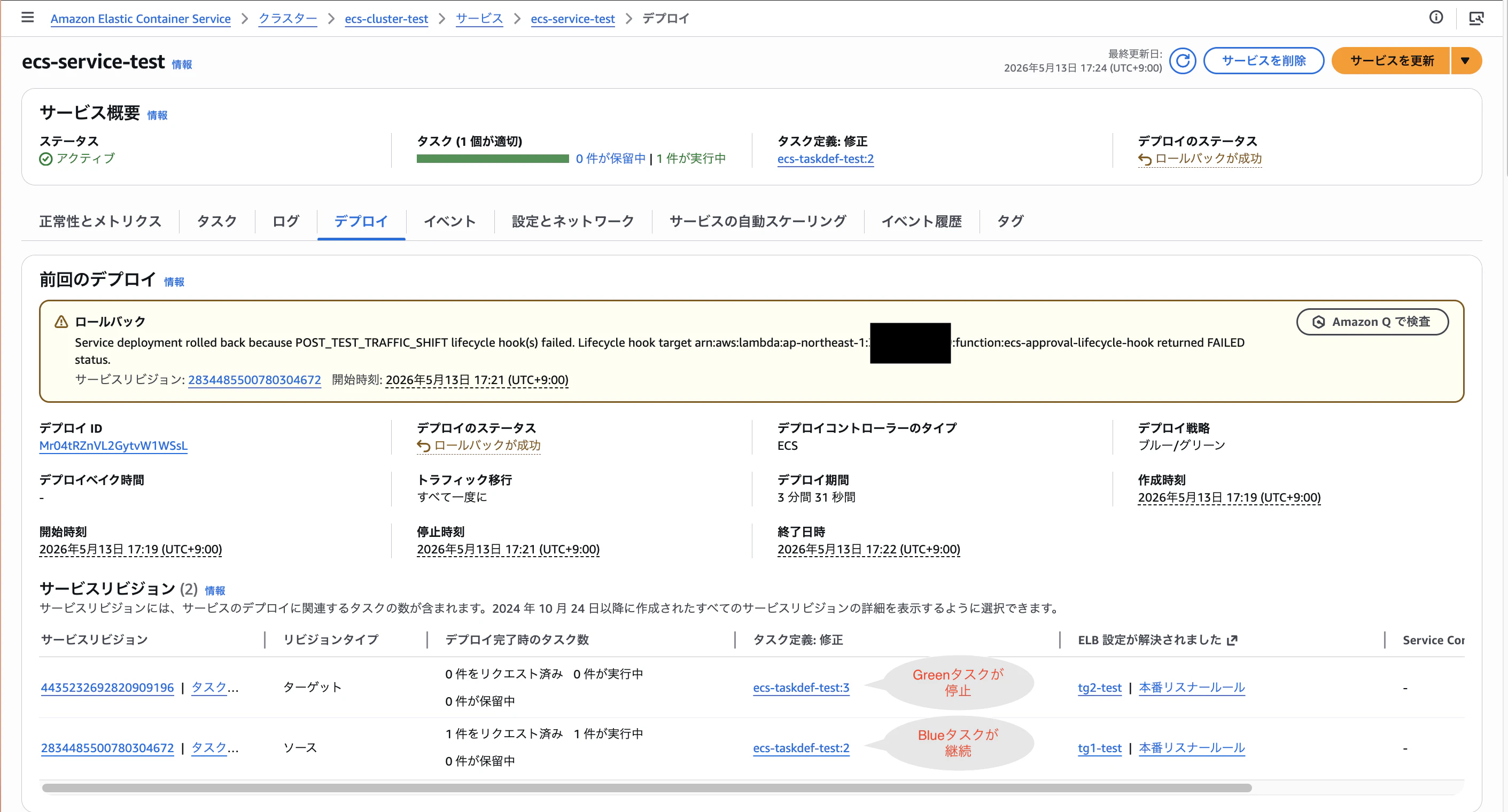Open service revision link in rollback alert
The width and height of the screenshot is (1508, 812).
point(254,380)
